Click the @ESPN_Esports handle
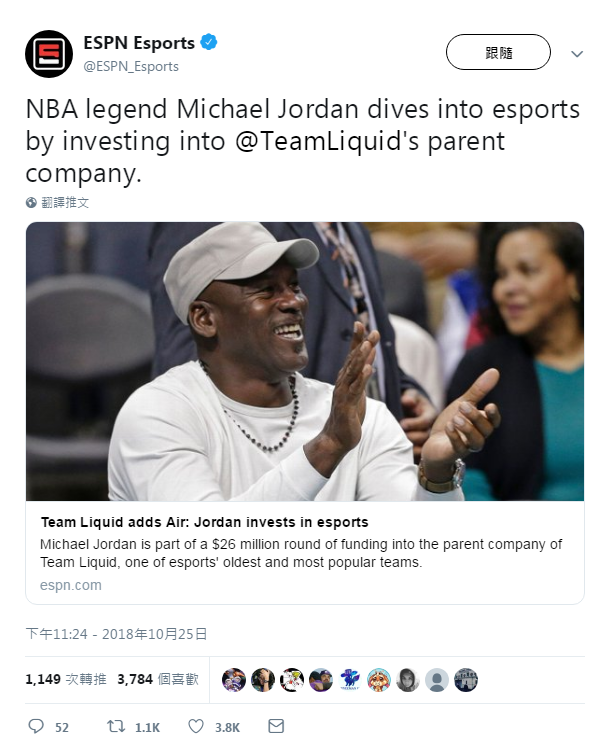Screen dimensions: 611x752 click(130, 66)
